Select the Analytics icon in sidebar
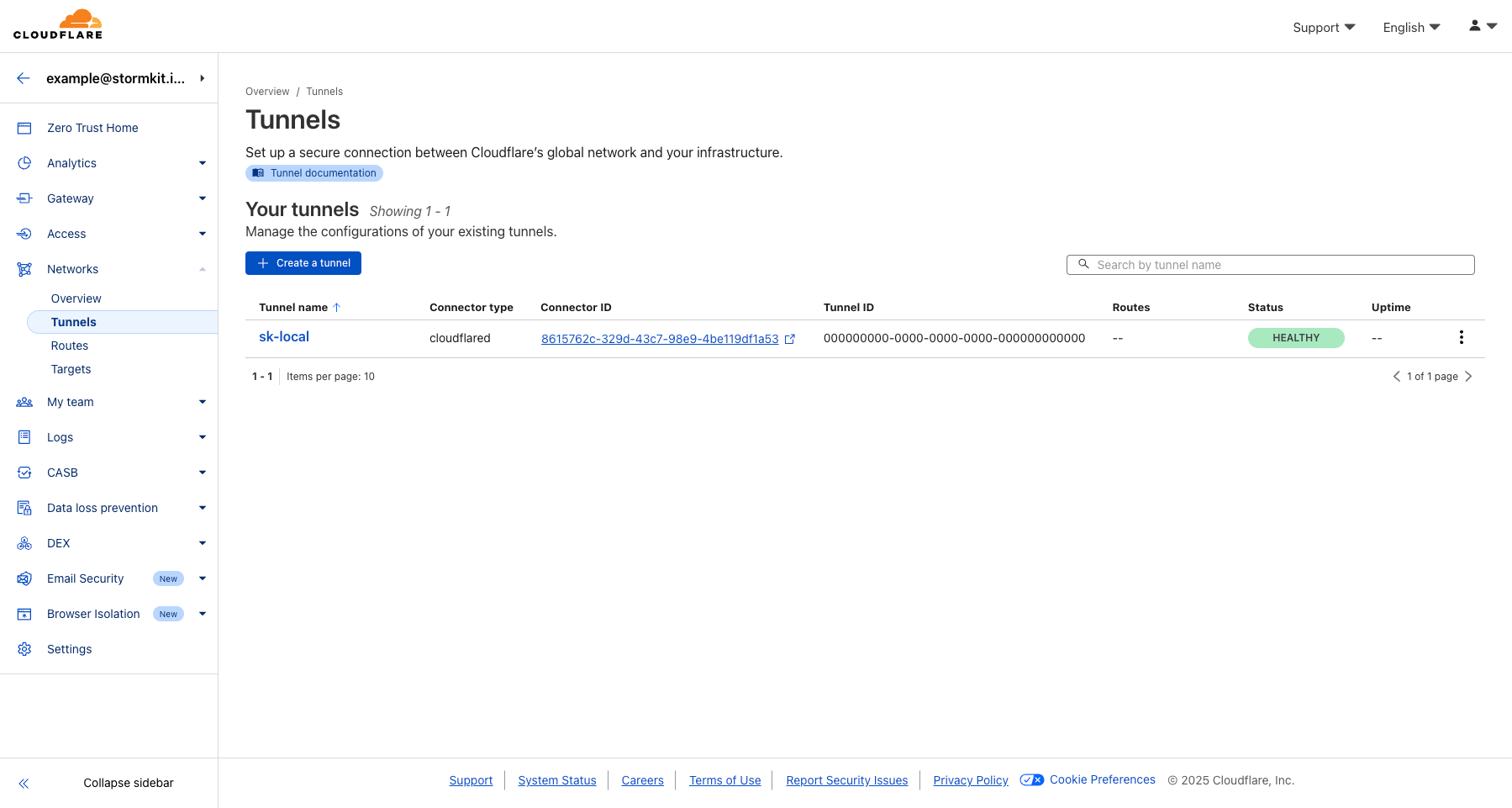The width and height of the screenshot is (1512, 808). tap(24, 163)
